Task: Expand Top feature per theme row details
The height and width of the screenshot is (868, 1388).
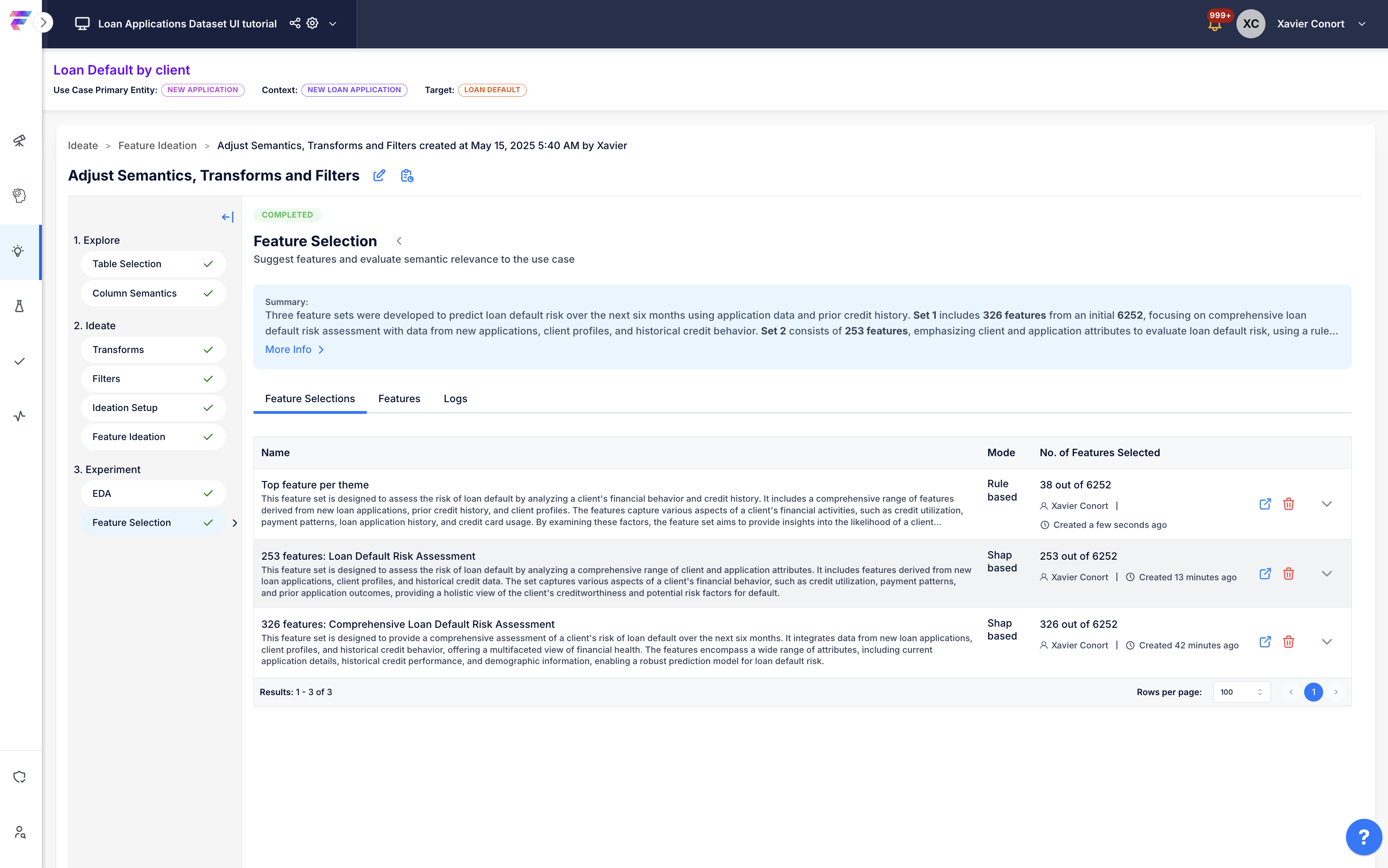Action: point(1327,504)
